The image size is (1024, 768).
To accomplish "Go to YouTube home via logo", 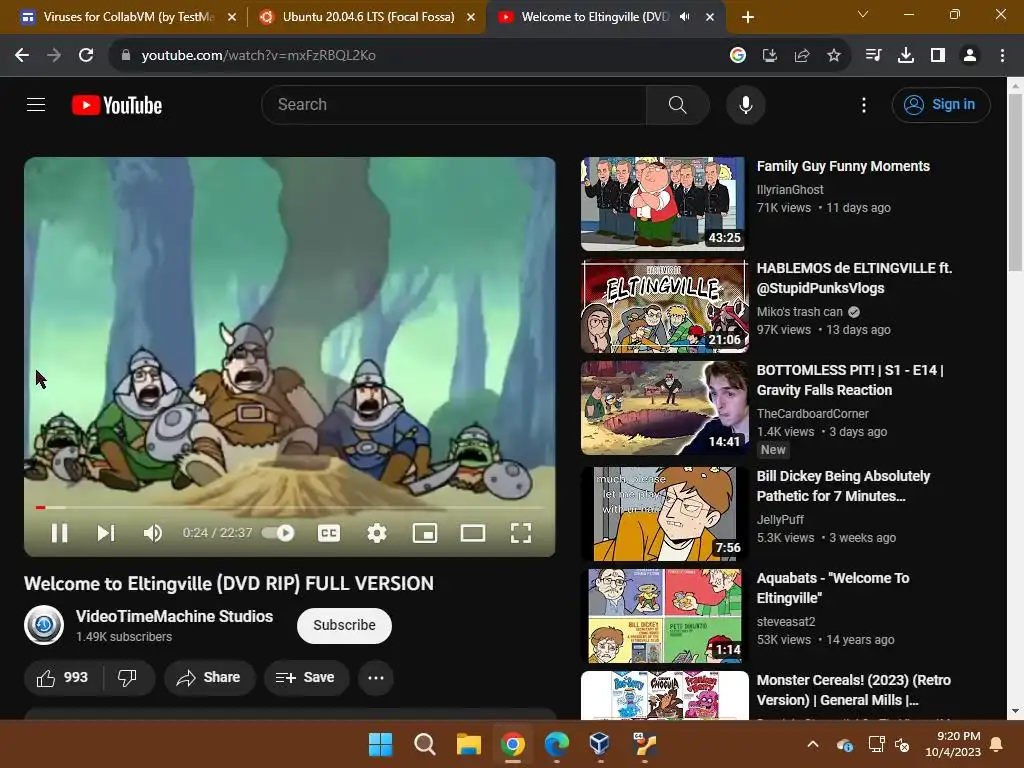I will 117,104.
